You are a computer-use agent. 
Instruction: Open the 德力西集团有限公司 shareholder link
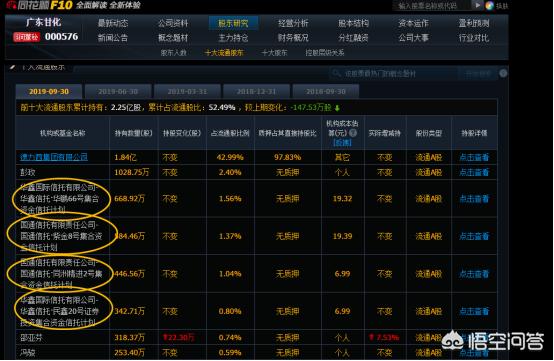54,157
